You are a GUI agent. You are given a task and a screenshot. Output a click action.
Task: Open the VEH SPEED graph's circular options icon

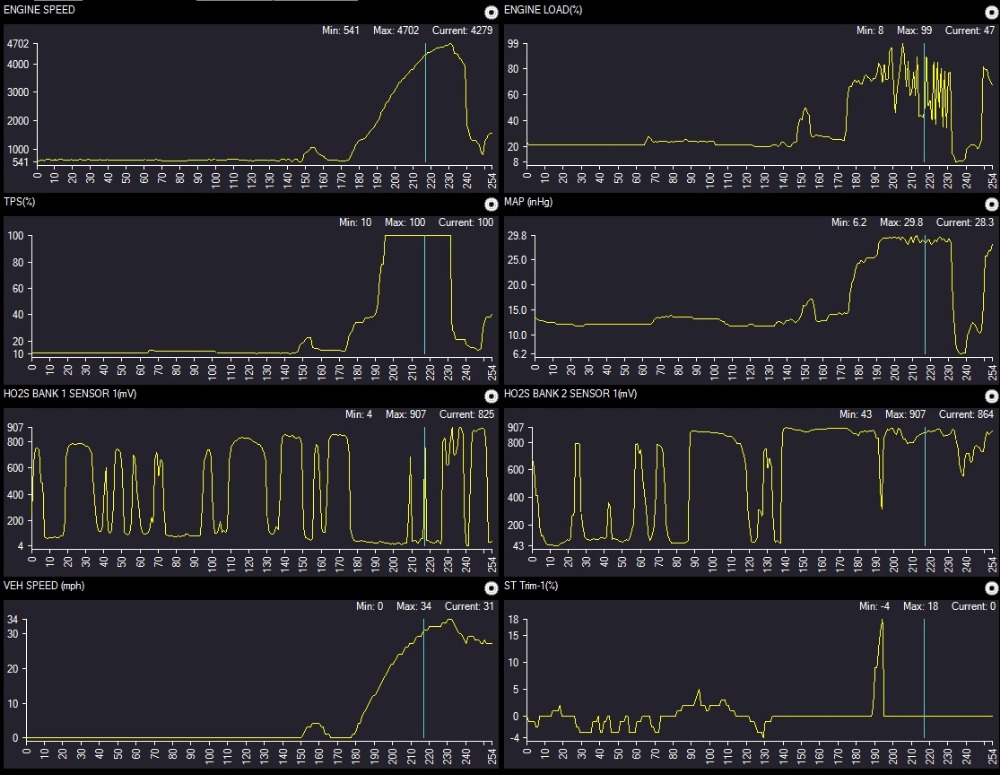490,588
